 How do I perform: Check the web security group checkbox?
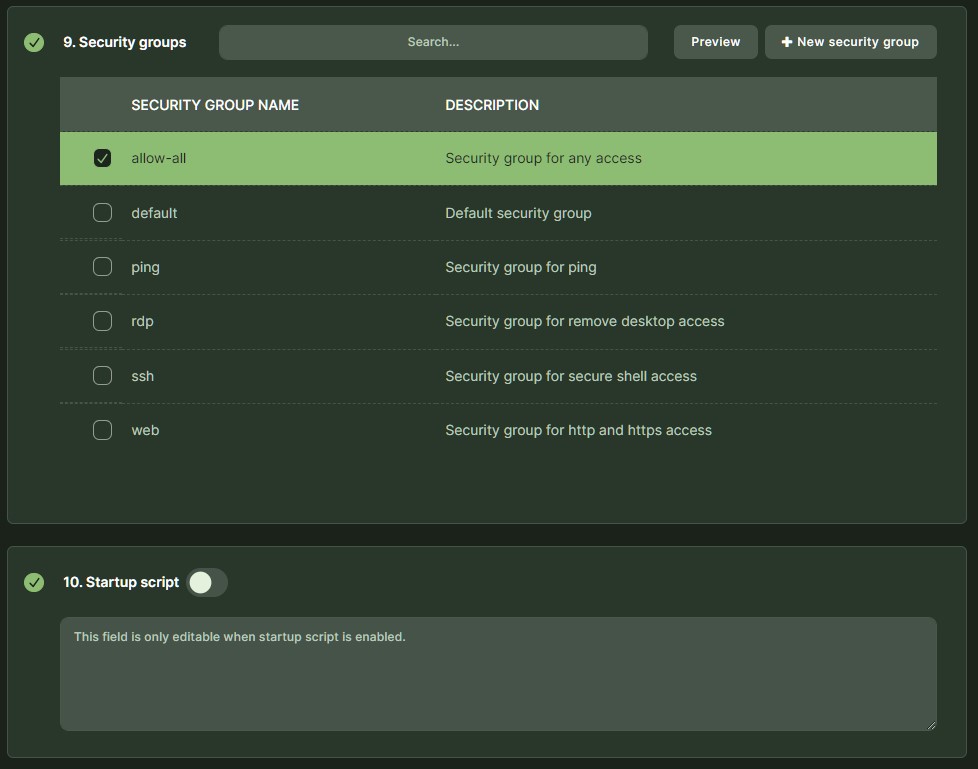point(102,430)
